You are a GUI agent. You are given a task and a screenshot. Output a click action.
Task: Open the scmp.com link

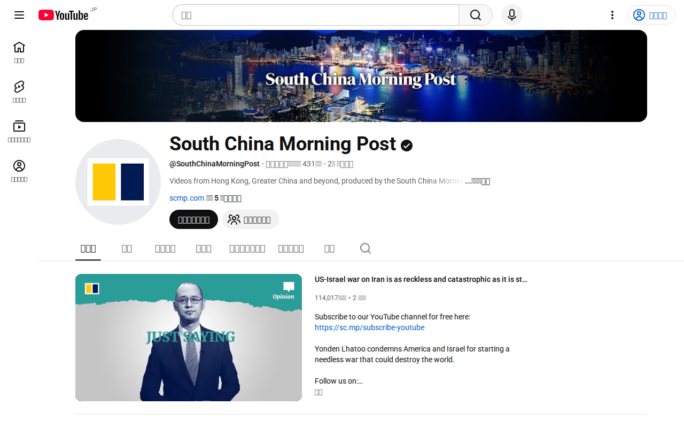187,198
